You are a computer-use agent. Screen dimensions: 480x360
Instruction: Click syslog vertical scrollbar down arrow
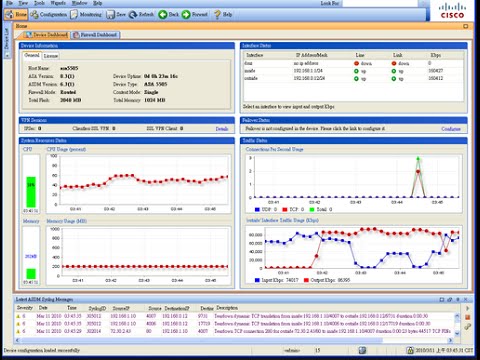pos(457,333)
